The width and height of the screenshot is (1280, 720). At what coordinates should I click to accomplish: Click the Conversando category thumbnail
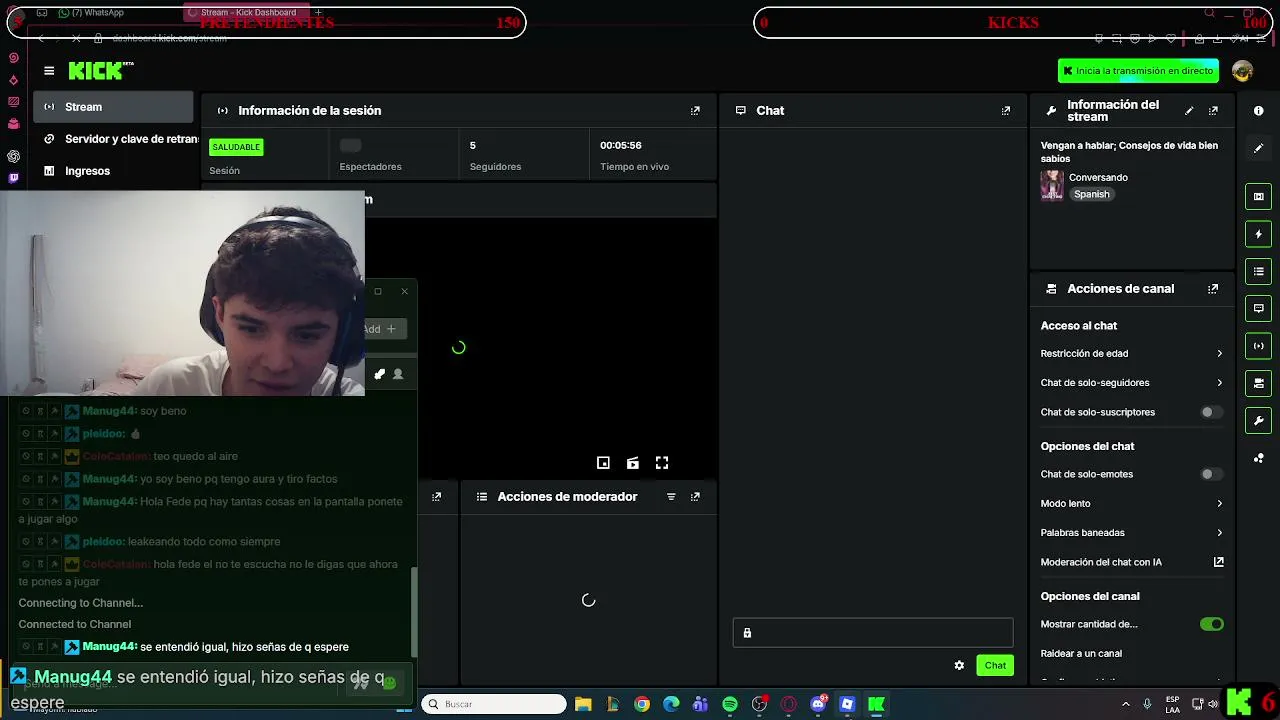(1052, 185)
